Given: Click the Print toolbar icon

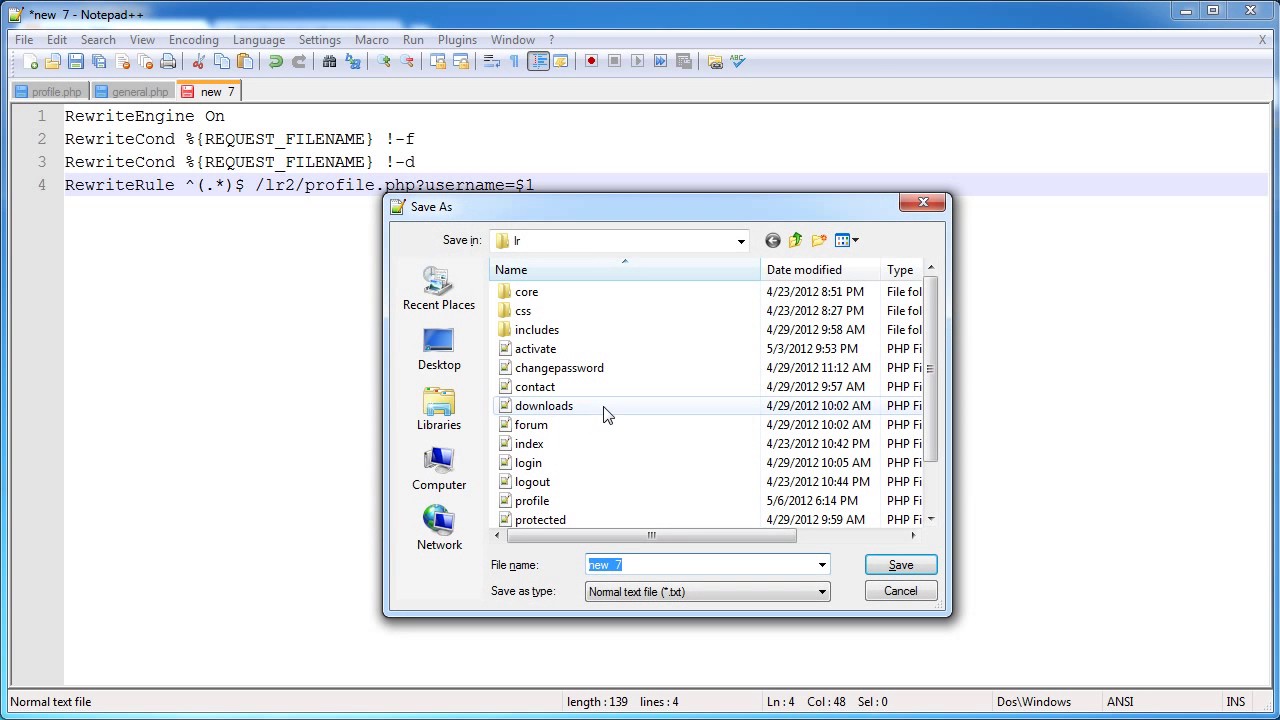Looking at the screenshot, I should pyautogui.click(x=168, y=62).
